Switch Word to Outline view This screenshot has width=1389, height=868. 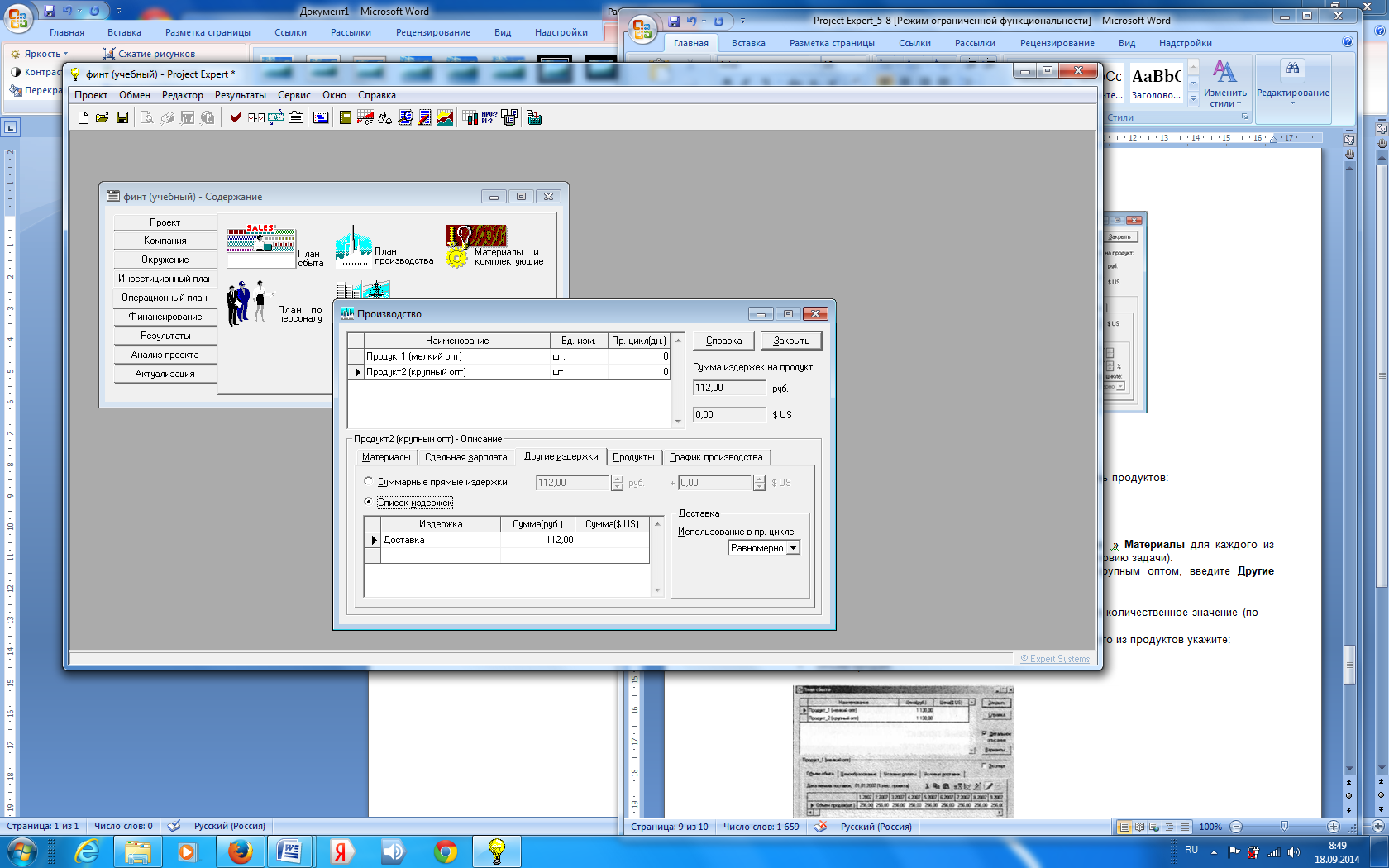click(x=1169, y=827)
